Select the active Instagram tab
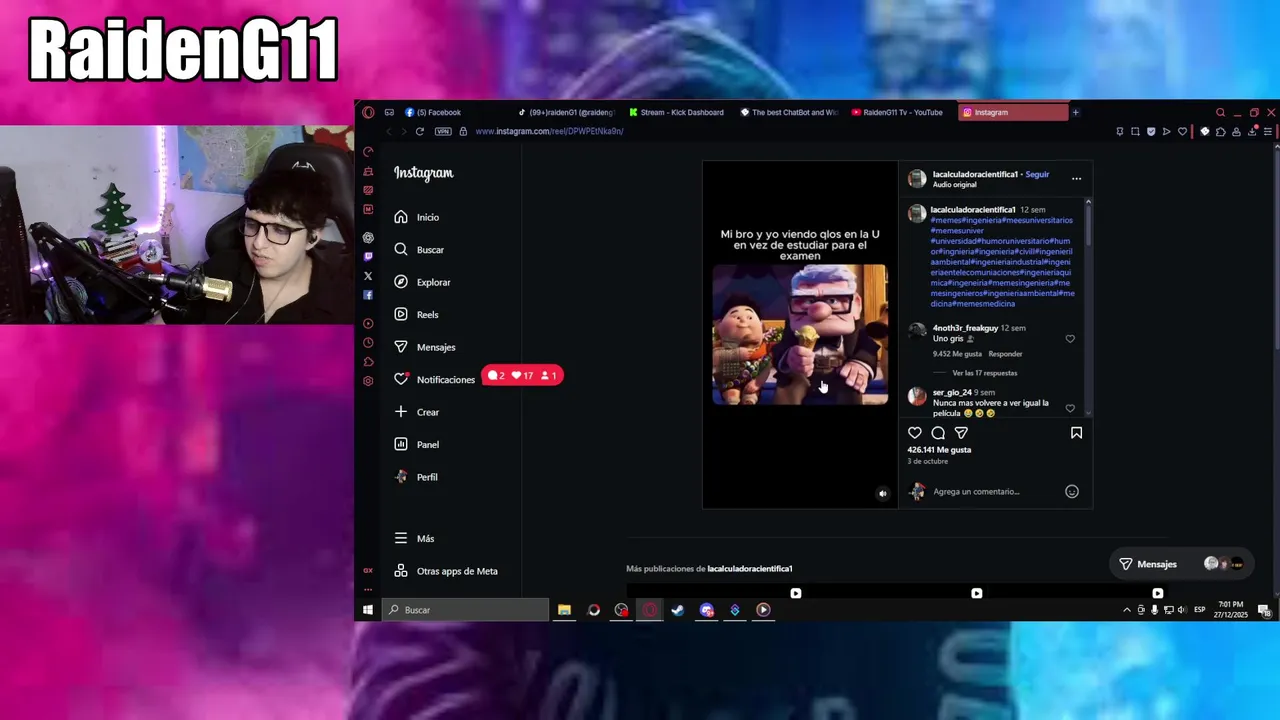 point(1013,113)
